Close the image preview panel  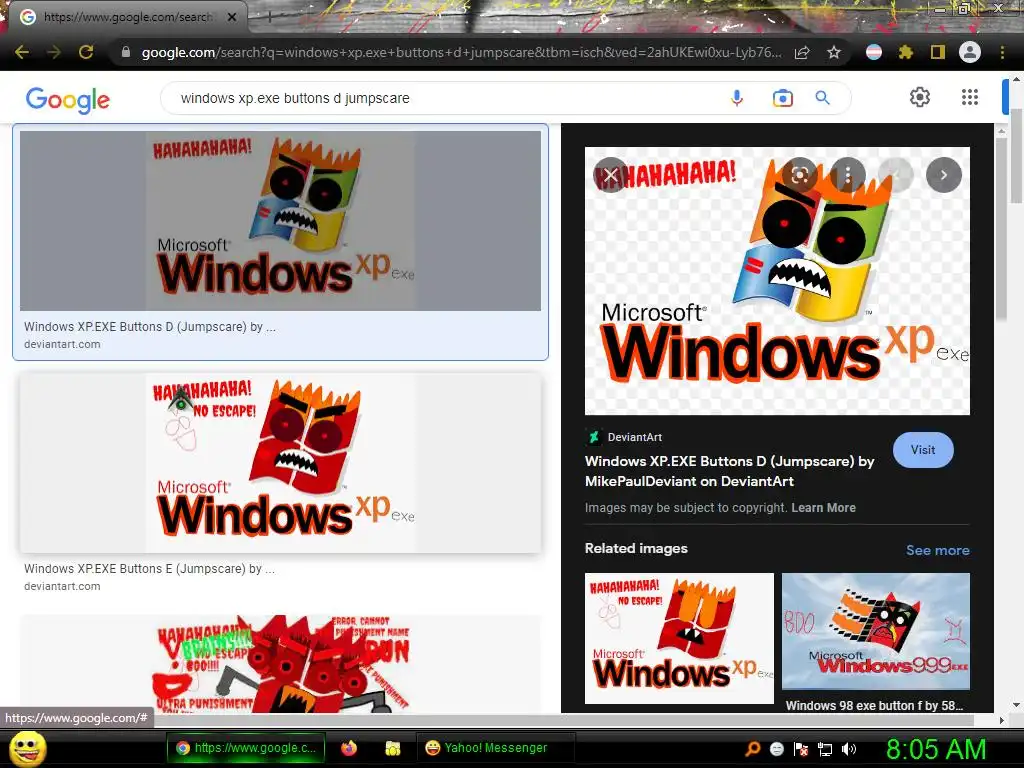611,175
